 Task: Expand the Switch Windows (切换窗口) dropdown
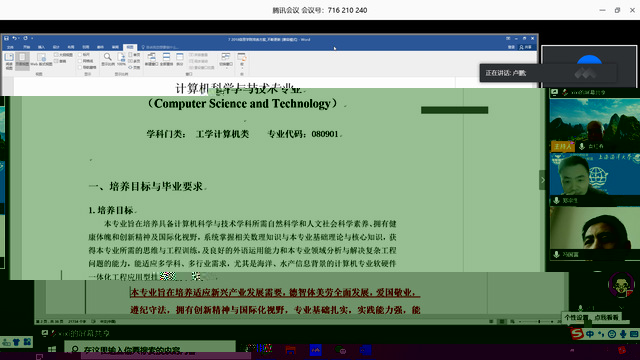(226, 60)
